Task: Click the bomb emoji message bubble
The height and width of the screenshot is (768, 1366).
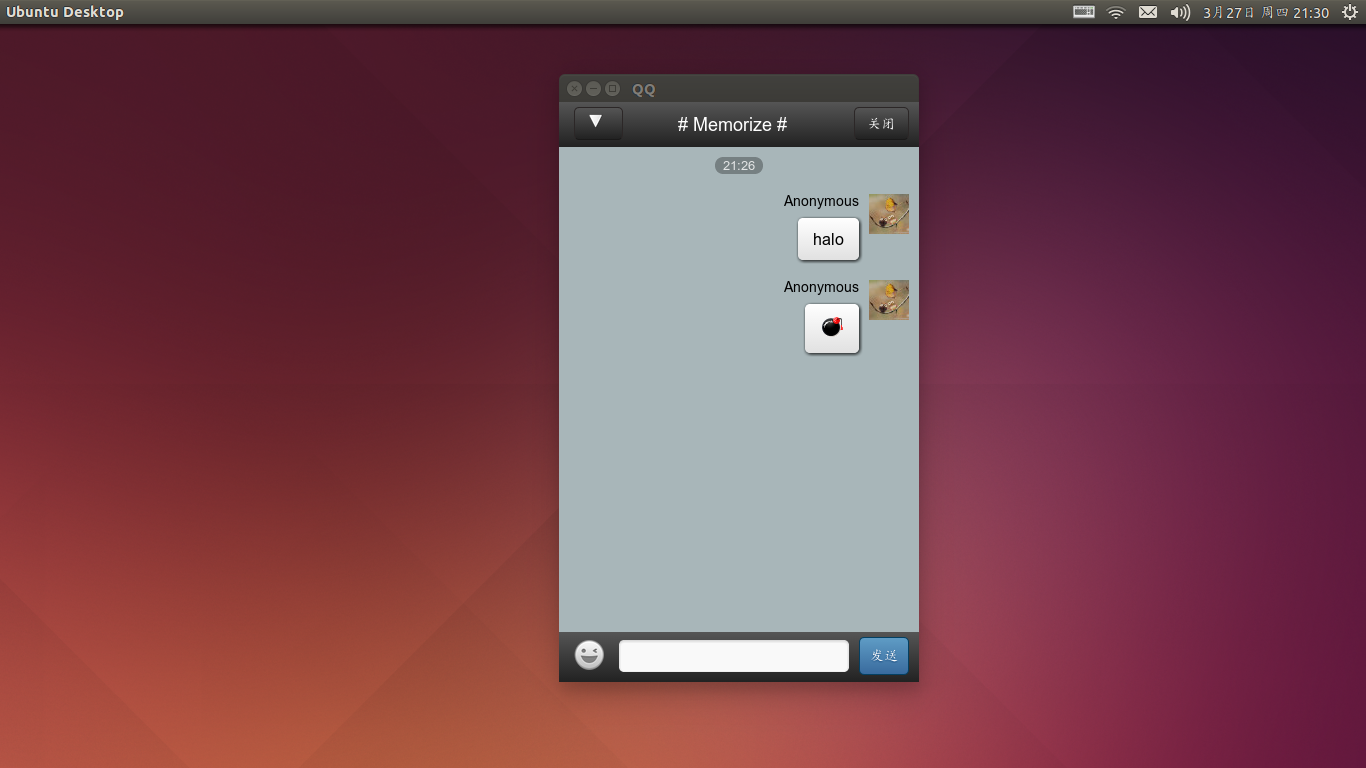Action: click(x=832, y=328)
